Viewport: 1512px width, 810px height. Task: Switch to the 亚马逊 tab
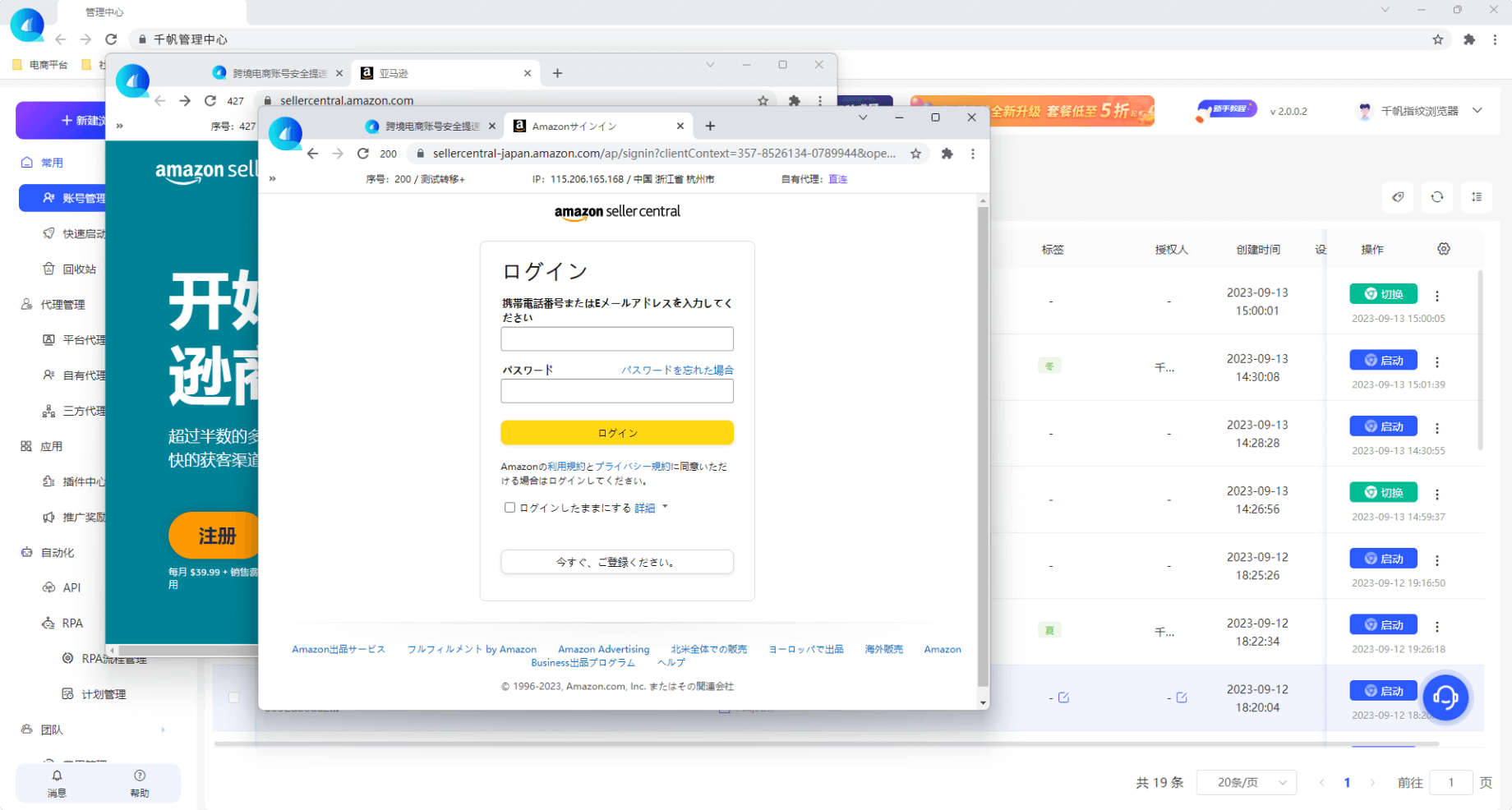click(446, 73)
